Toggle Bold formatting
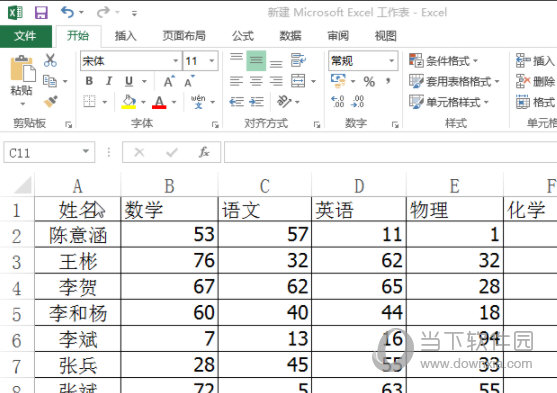Viewport: 557px width, 393px height. [89, 81]
